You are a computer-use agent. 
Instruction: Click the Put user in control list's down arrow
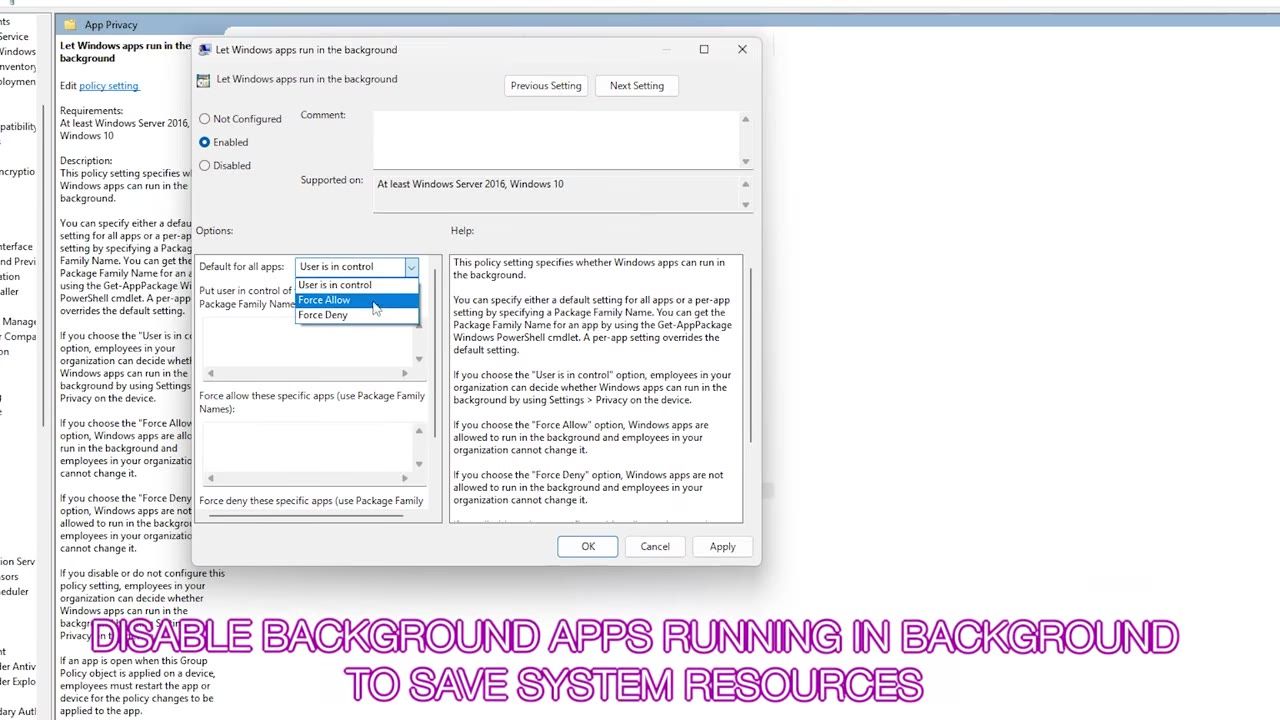(419, 359)
